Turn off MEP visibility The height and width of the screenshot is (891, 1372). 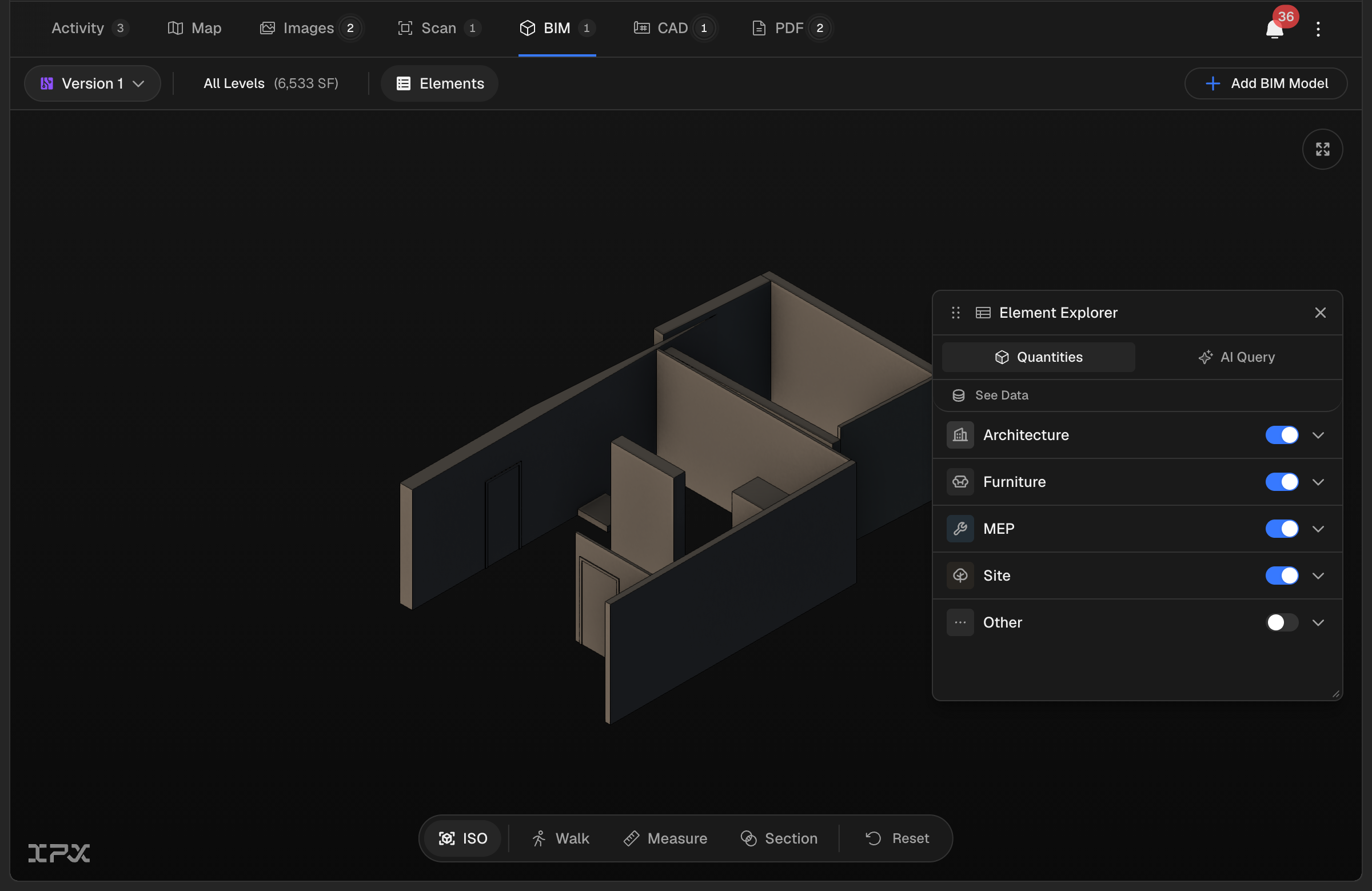[x=1282, y=529]
